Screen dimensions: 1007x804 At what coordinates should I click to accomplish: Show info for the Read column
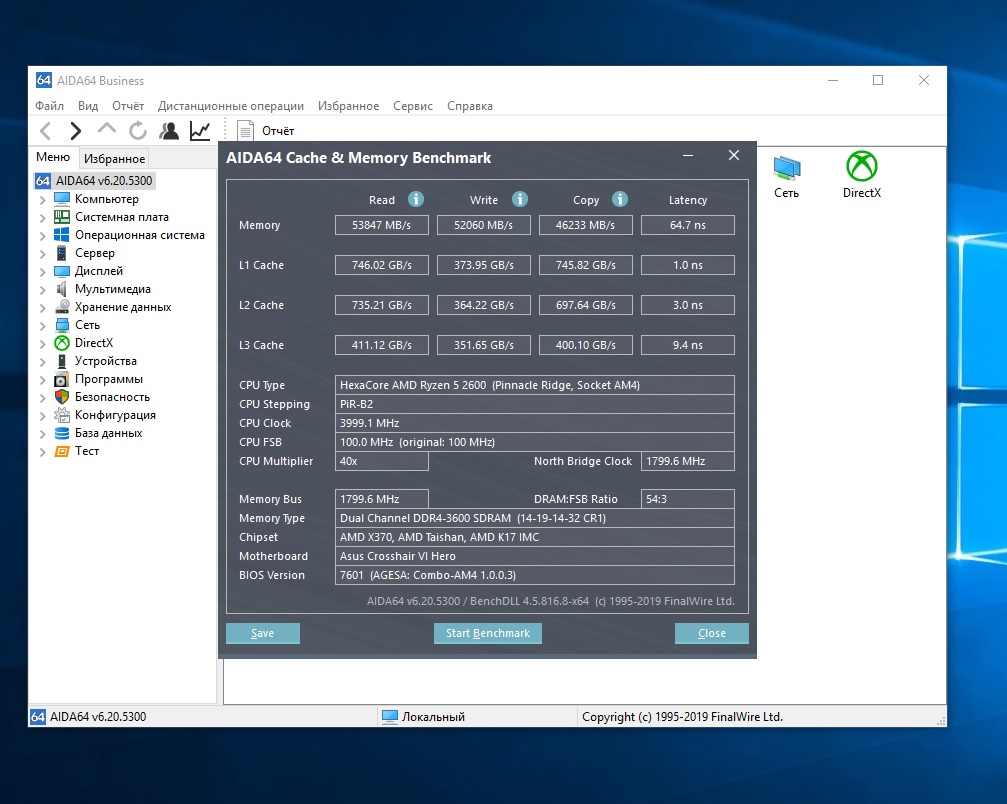(416, 199)
